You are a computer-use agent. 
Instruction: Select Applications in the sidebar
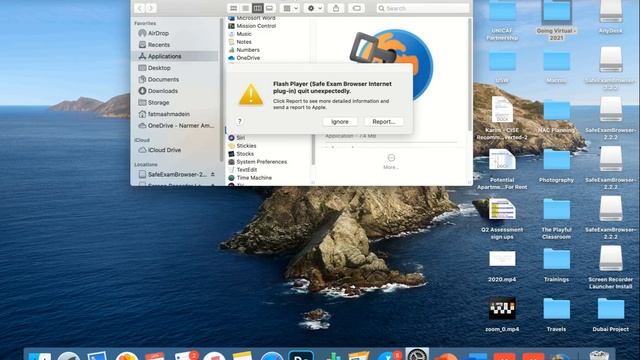(176, 56)
